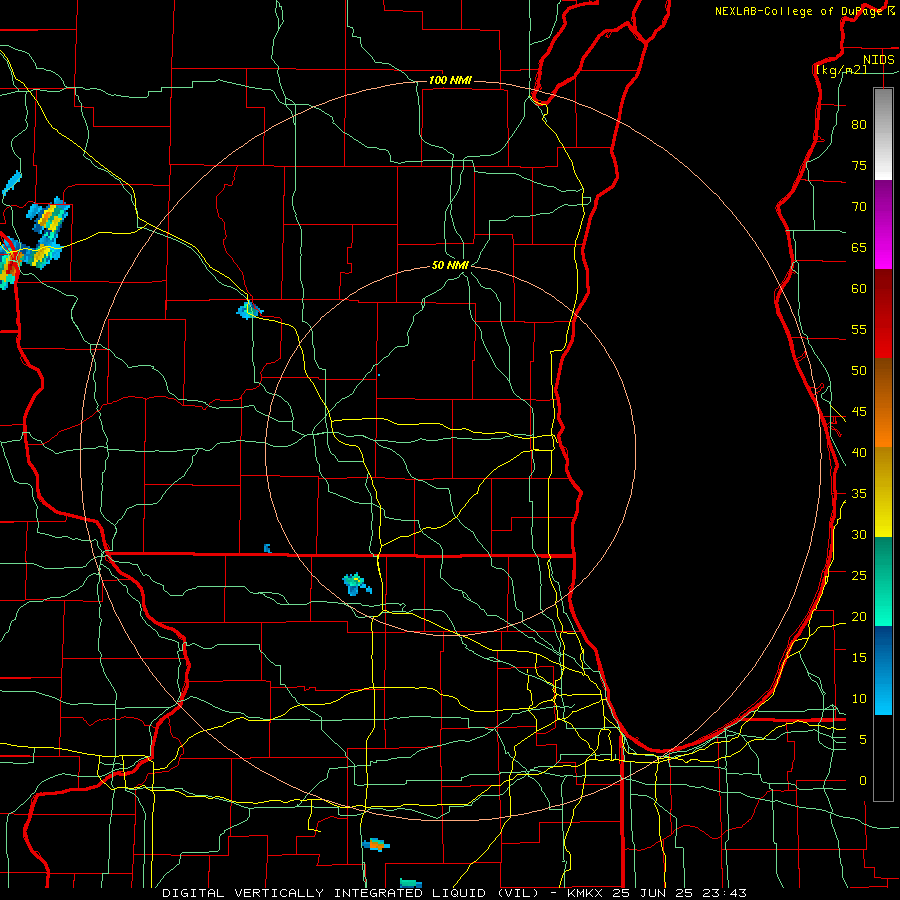Screen dimensions: 900x900
Task: Click the NEXLAB-College of DuPage credit text
Action: pos(804,11)
